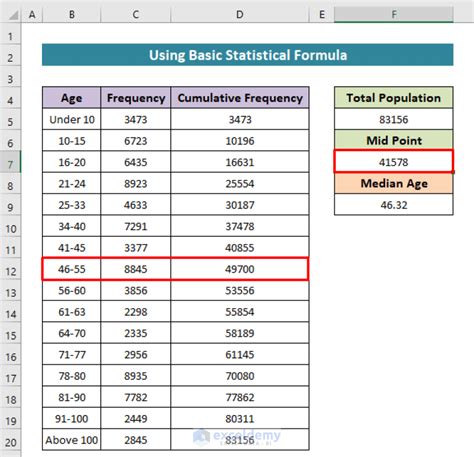Click the cumulative frequency cell 49700
Screen dimensions: 474x457
pyautogui.click(x=240, y=269)
